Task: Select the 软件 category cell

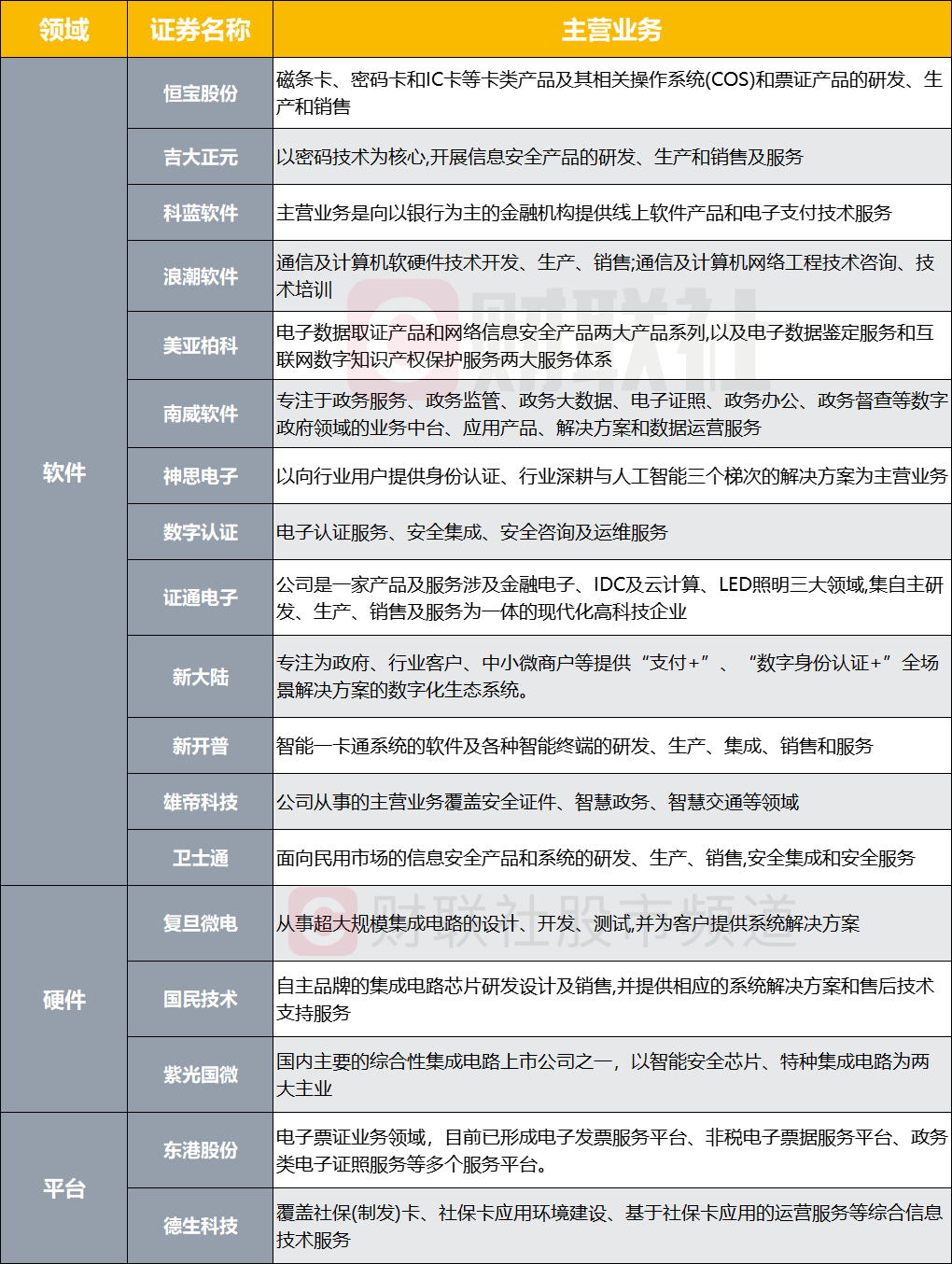Action: coord(63,472)
